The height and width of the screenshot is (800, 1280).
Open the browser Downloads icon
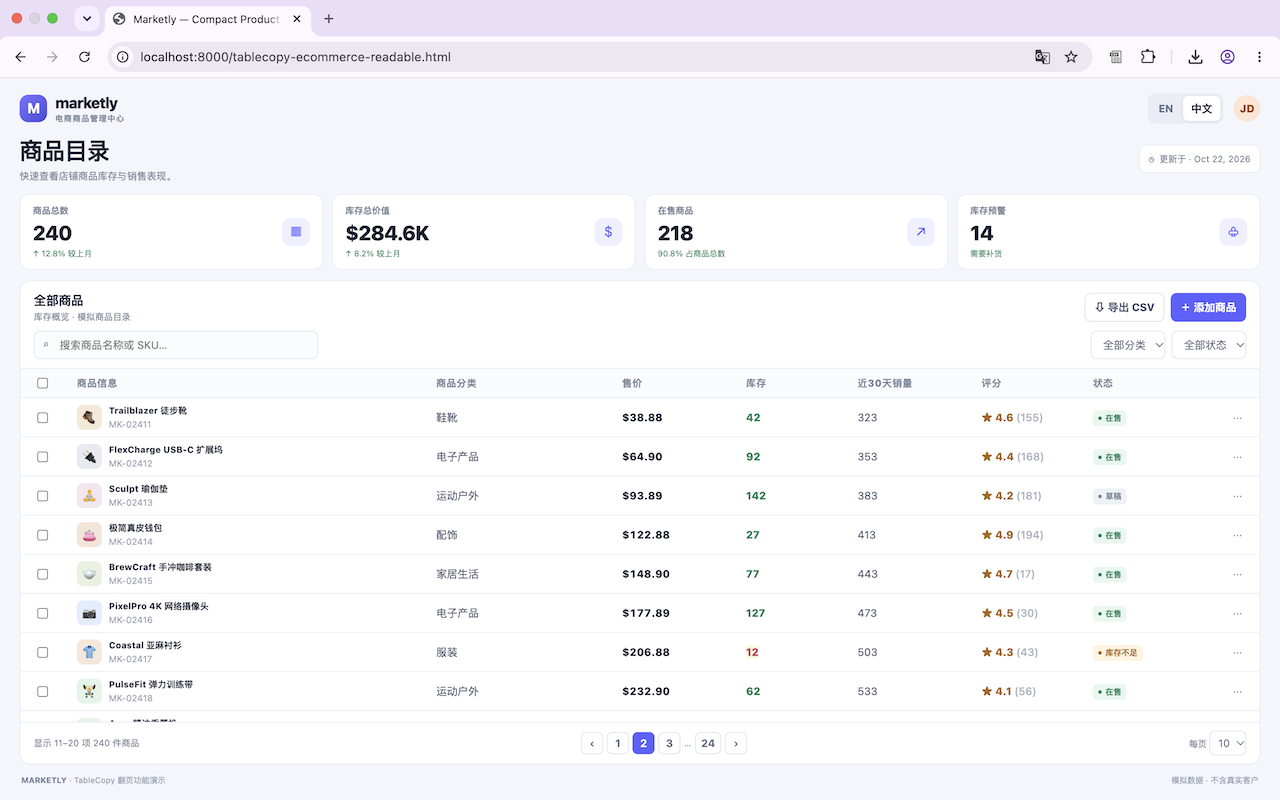click(1195, 57)
